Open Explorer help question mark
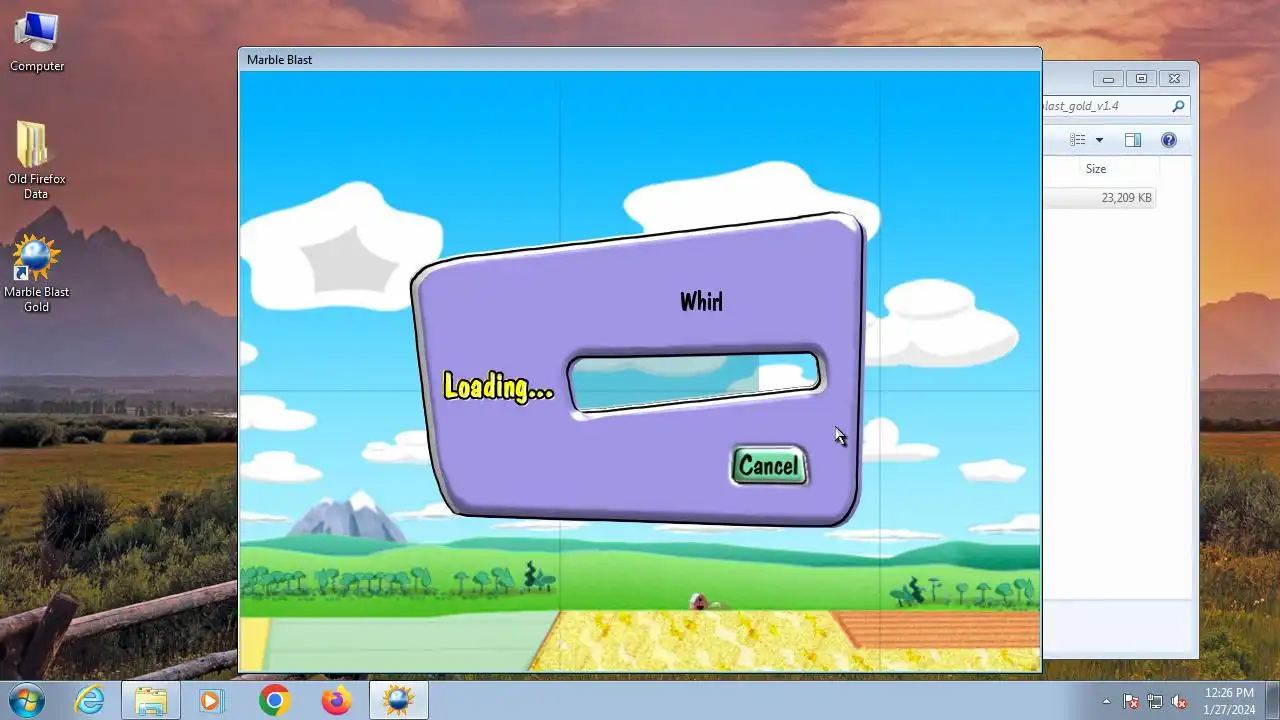The width and height of the screenshot is (1280, 720). pos(1168,140)
